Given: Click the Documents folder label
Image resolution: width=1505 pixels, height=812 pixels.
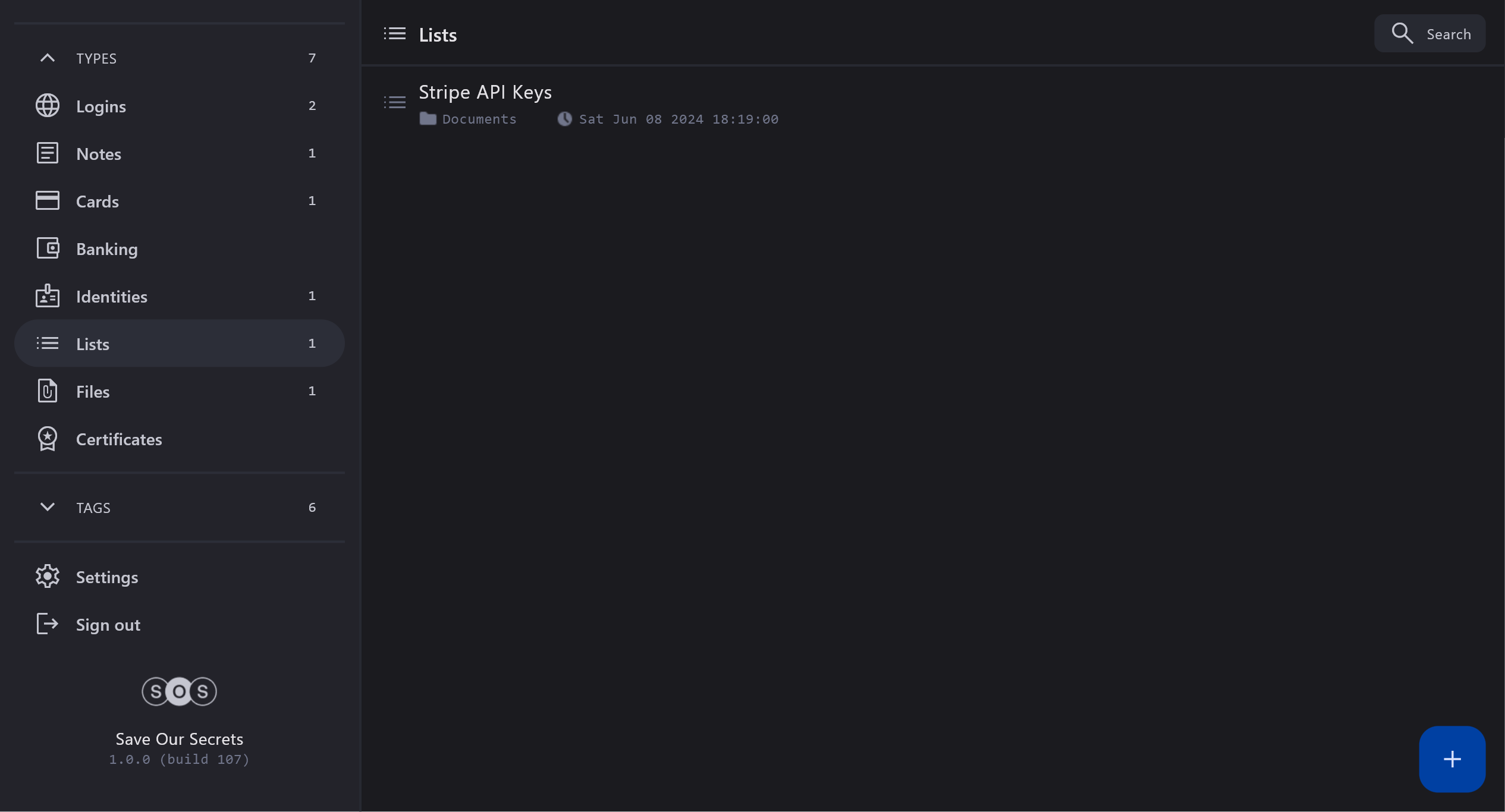Looking at the screenshot, I should click(x=479, y=119).
